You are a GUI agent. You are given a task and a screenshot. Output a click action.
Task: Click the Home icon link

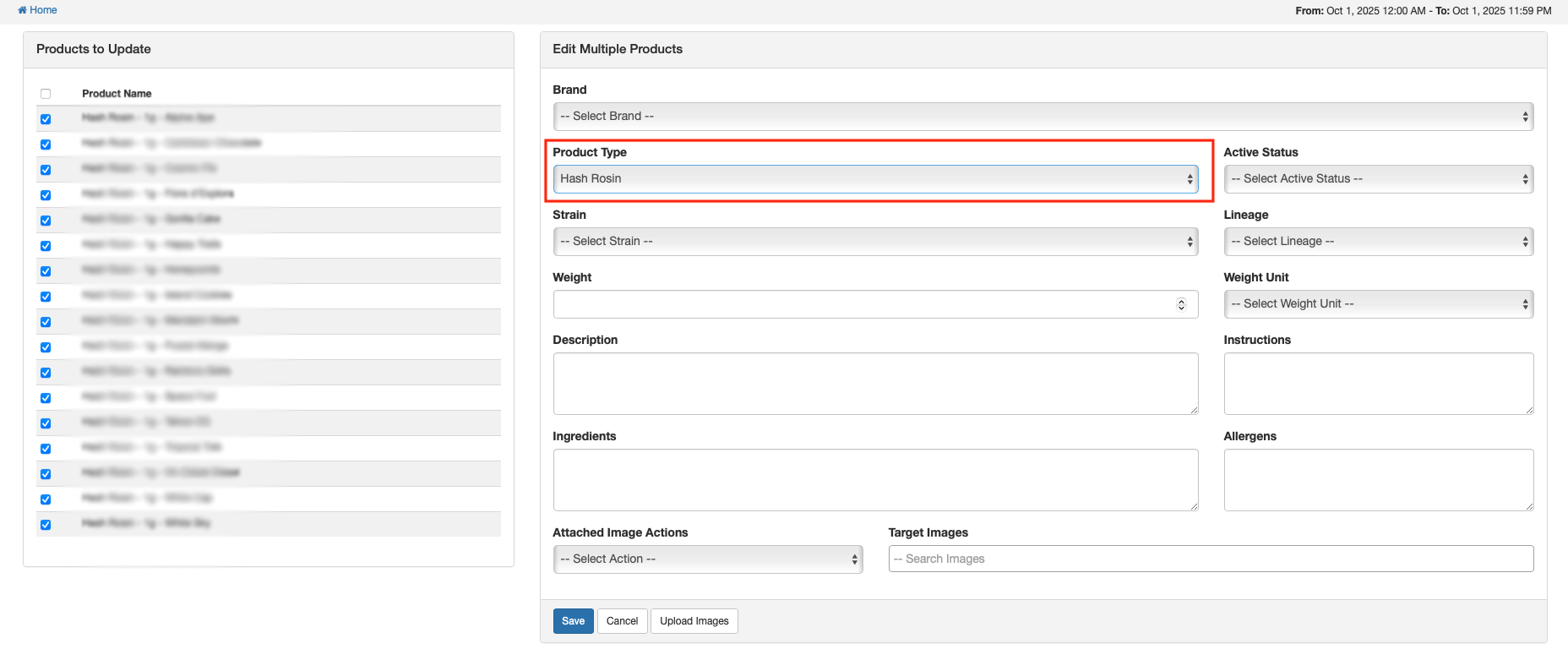(x=37, y=10)
